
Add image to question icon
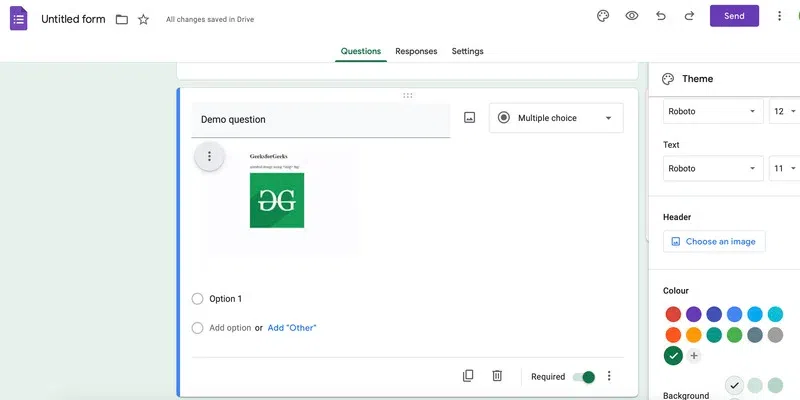(x=469, y=118)
